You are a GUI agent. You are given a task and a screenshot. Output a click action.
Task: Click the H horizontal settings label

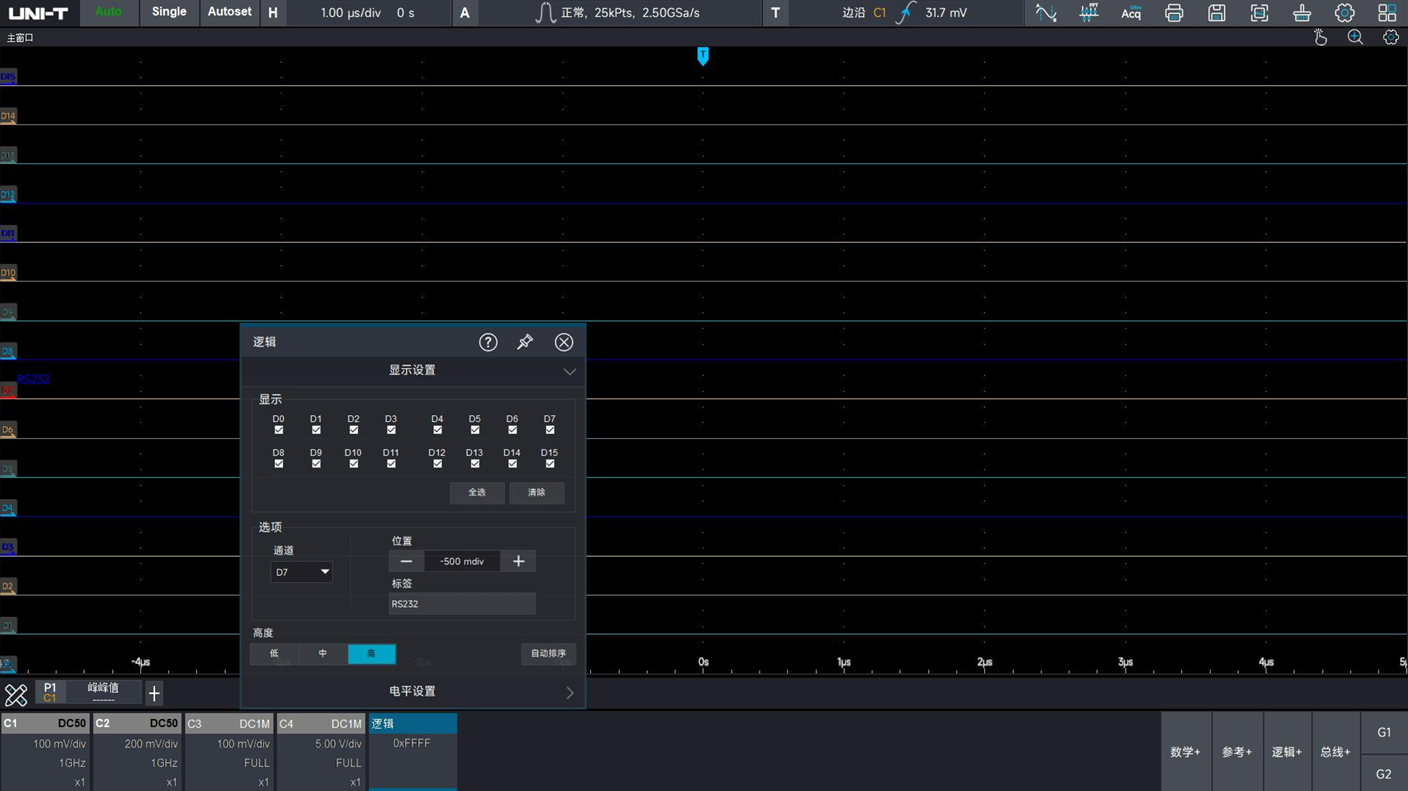[273, 13]
